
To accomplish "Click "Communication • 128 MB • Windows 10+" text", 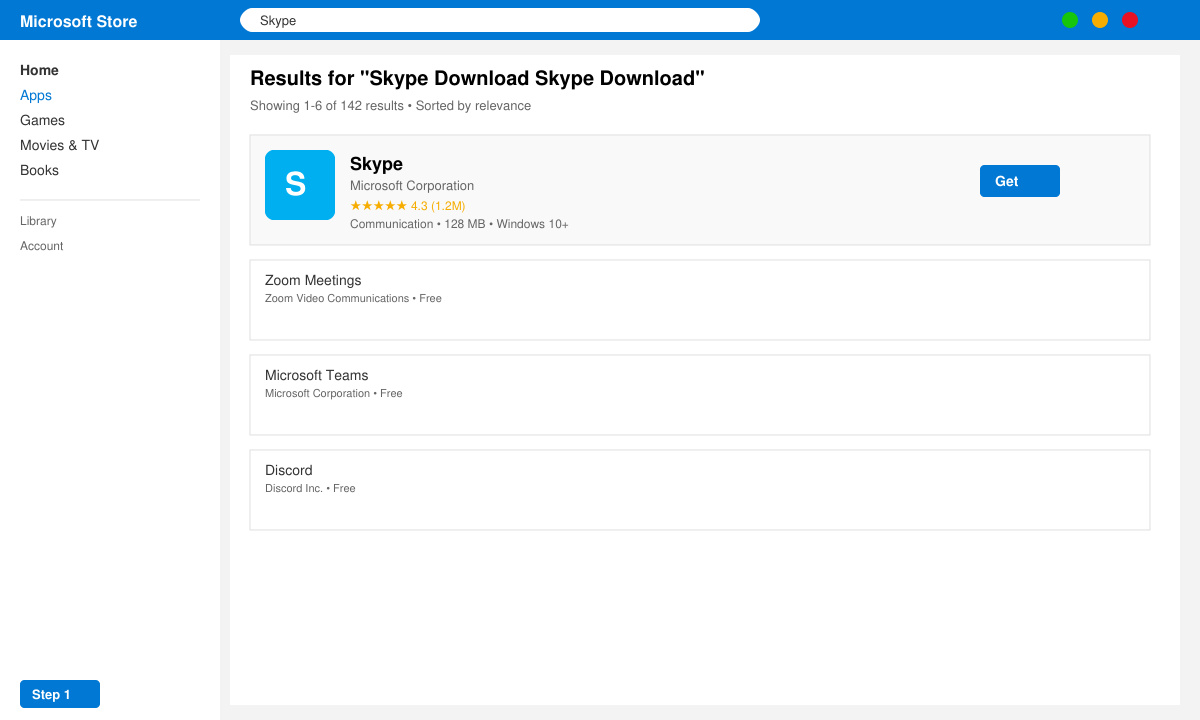I will (x=459, y=224).
